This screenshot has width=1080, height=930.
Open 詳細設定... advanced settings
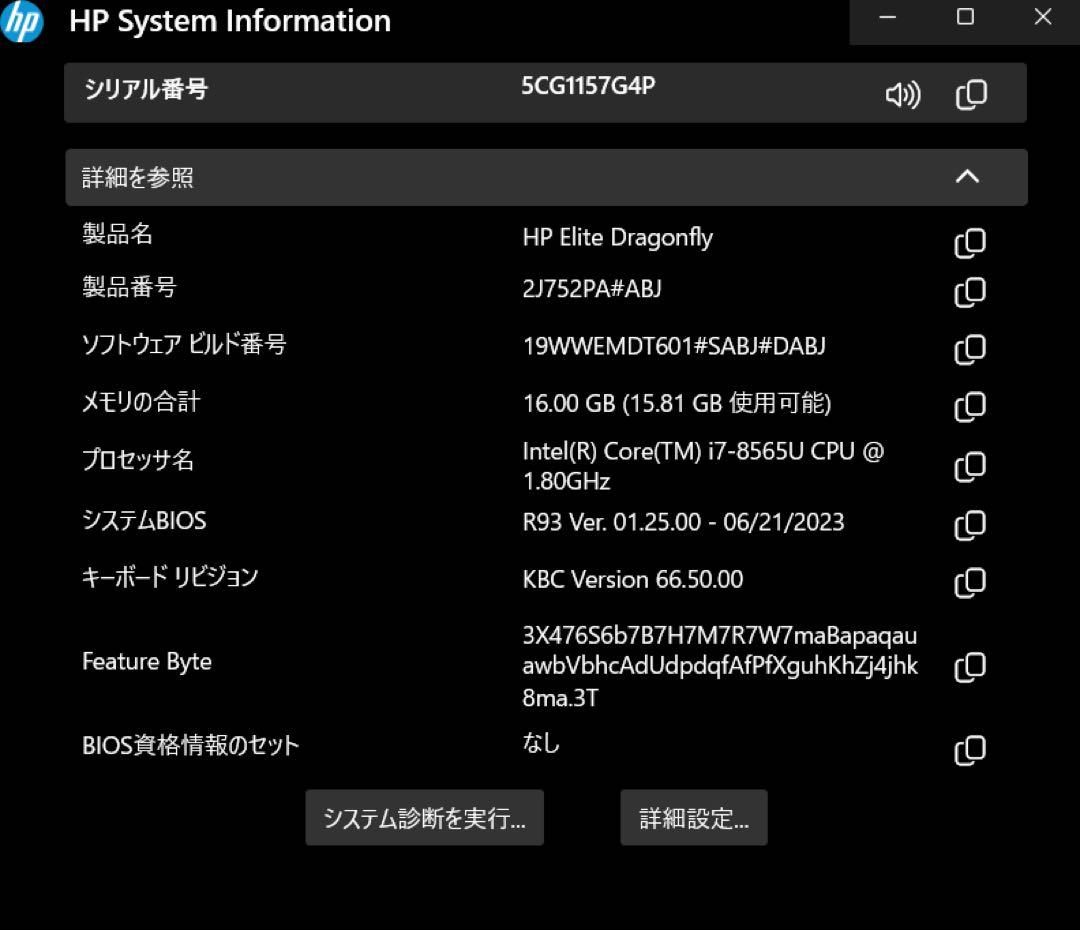pos(694,818)
